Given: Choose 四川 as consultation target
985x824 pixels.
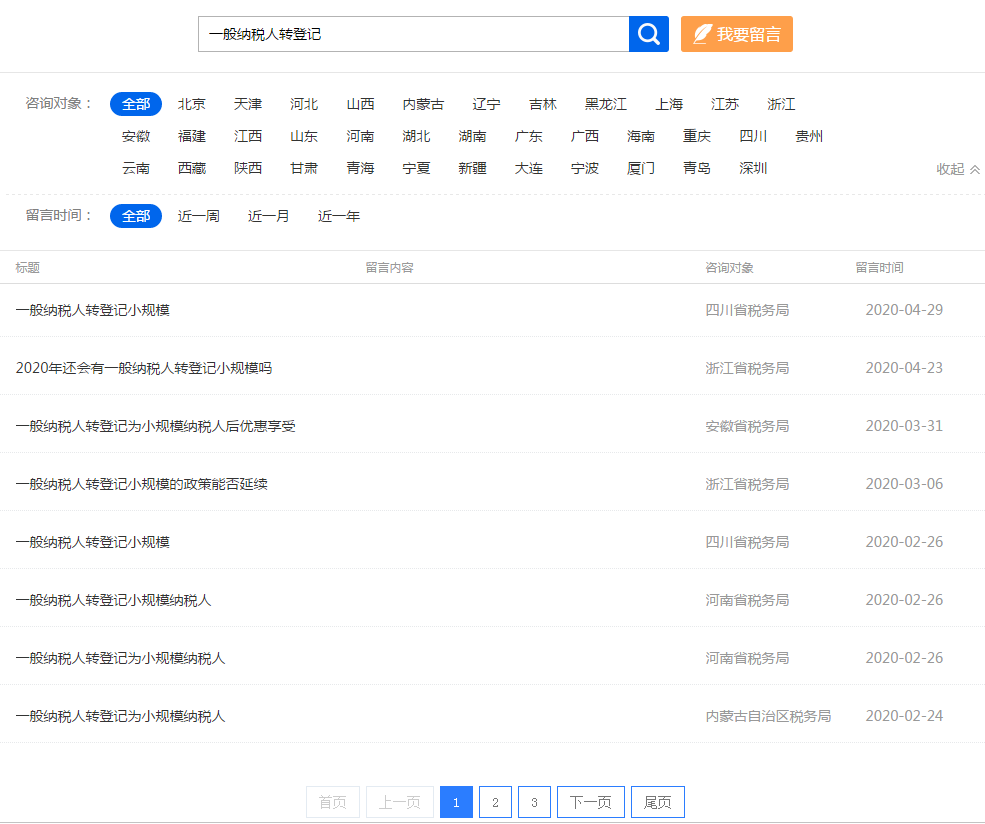Looking at the screenshot, I should point(753,136).
